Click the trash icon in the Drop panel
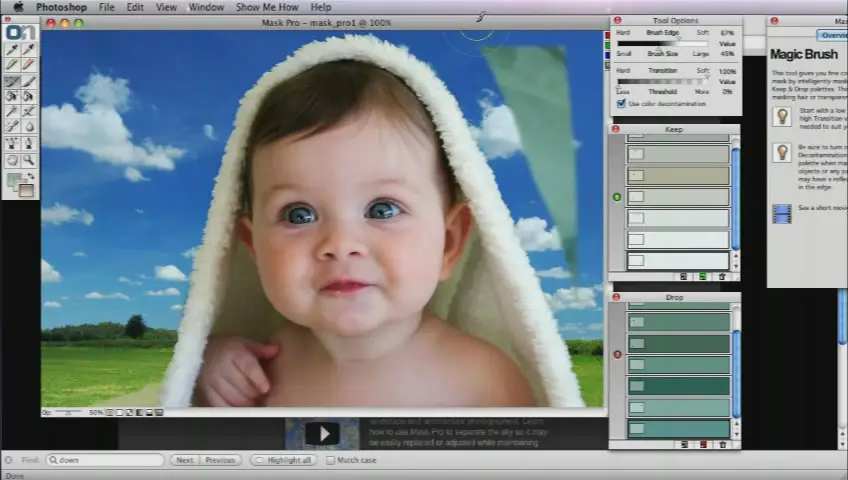The height and width of the screenshot is (480, 848). tap(723, 445)
